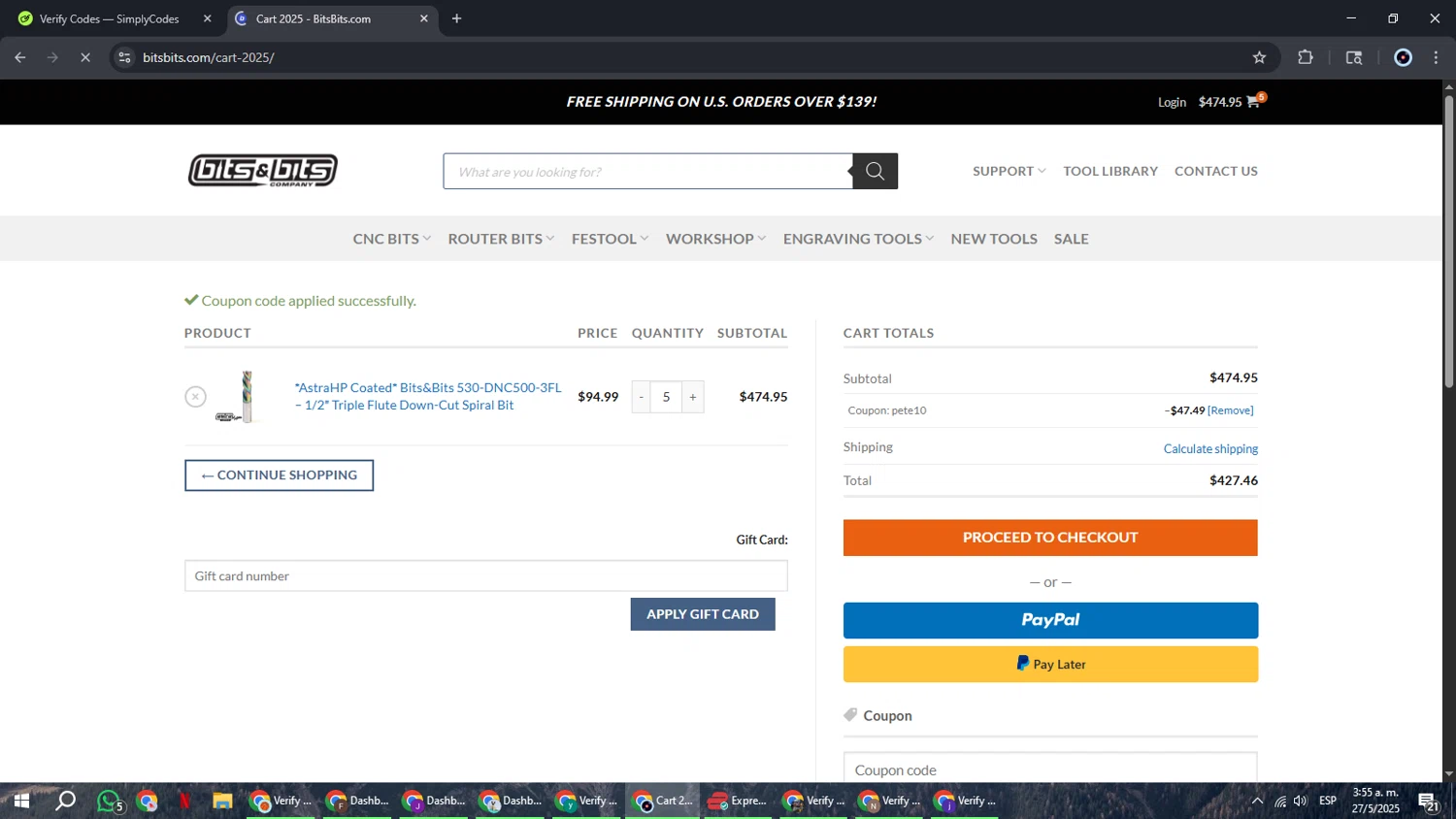Pay with the PayPal button

[1050, 620]
